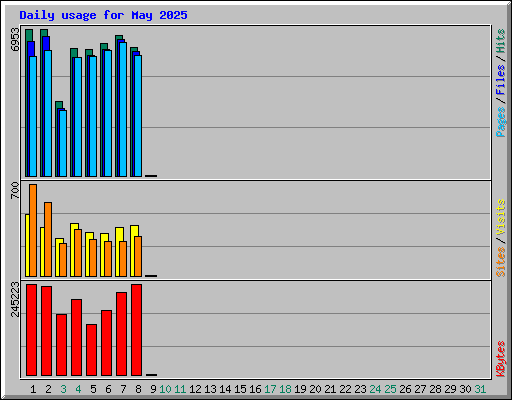Click the green day 25 axis label

390,389
